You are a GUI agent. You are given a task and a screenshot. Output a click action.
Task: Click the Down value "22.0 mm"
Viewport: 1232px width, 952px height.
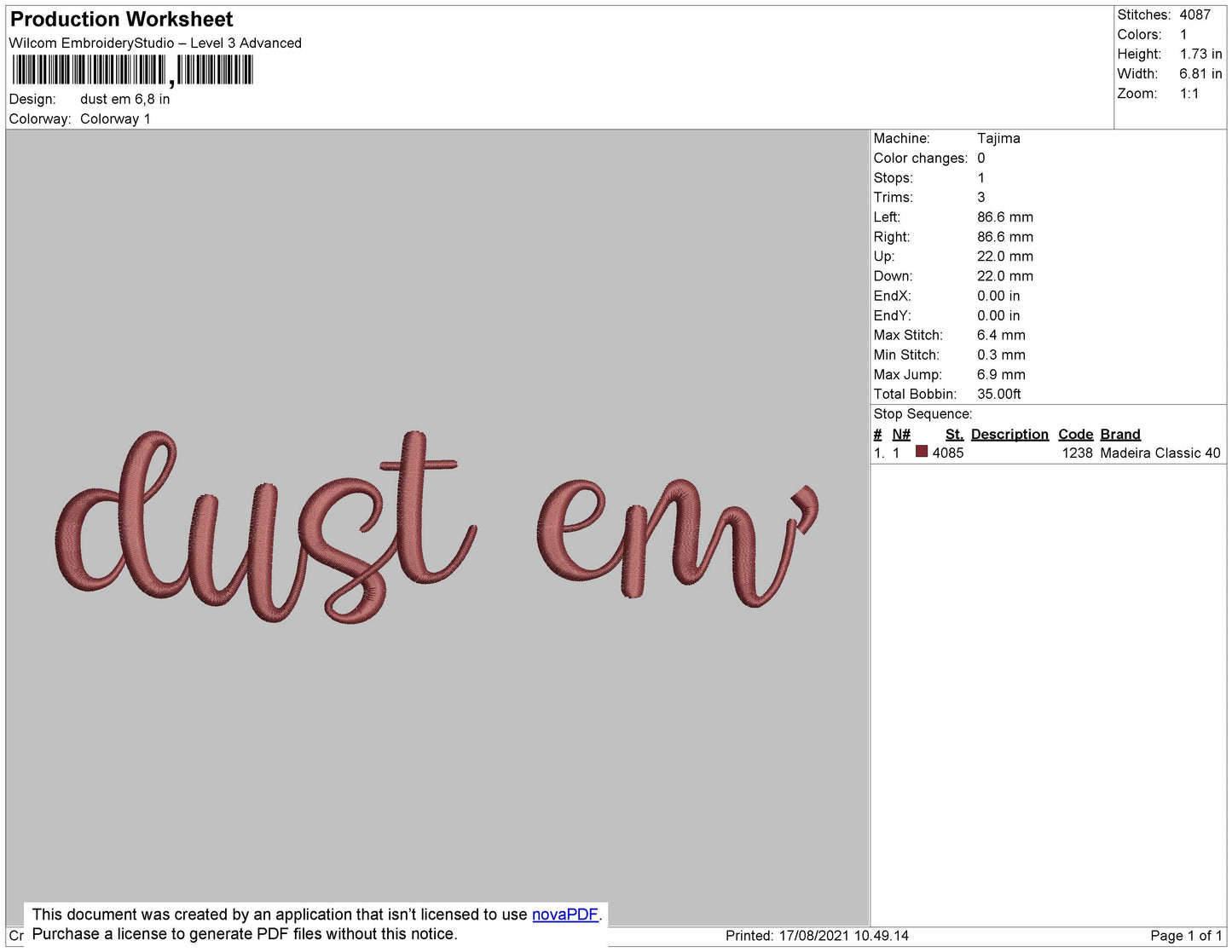1005,276
